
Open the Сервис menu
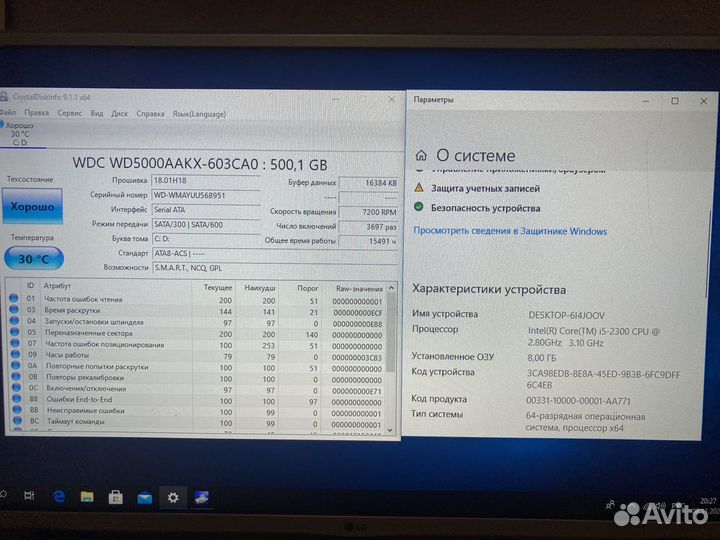[69, 113]
